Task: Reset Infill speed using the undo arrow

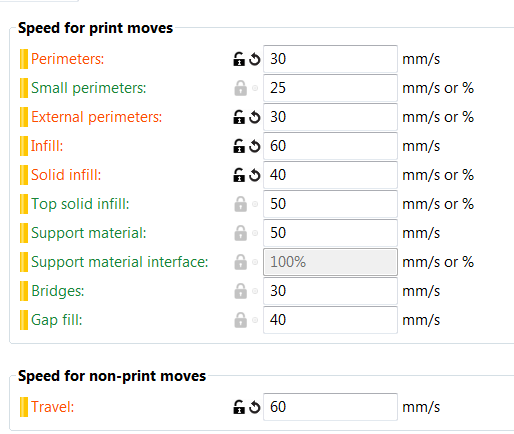Action: click(x=255, y=146)
